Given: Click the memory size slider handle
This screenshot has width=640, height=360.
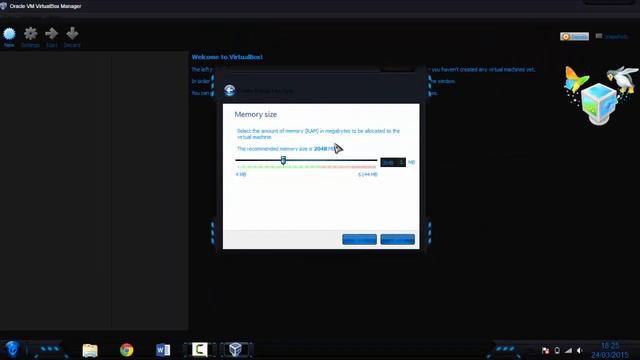Looking at the screenshot, I should 283,160.
